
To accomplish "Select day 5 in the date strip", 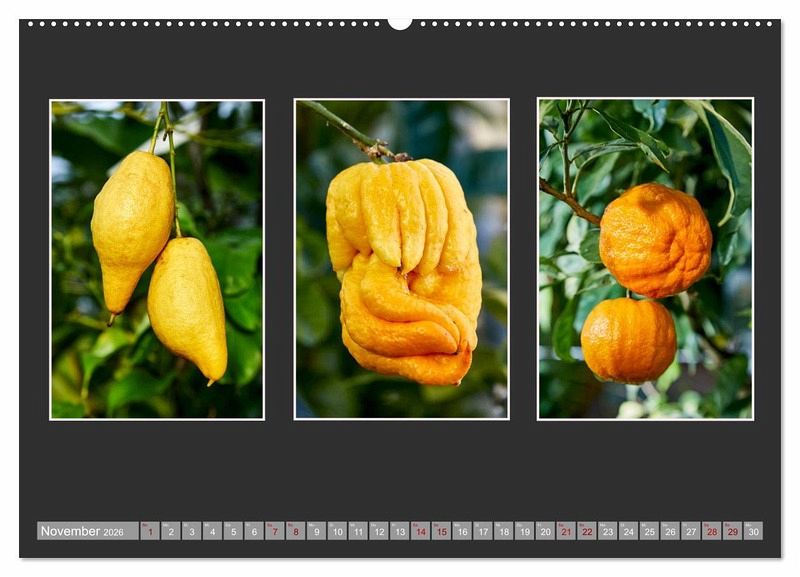I will point(233,531).
